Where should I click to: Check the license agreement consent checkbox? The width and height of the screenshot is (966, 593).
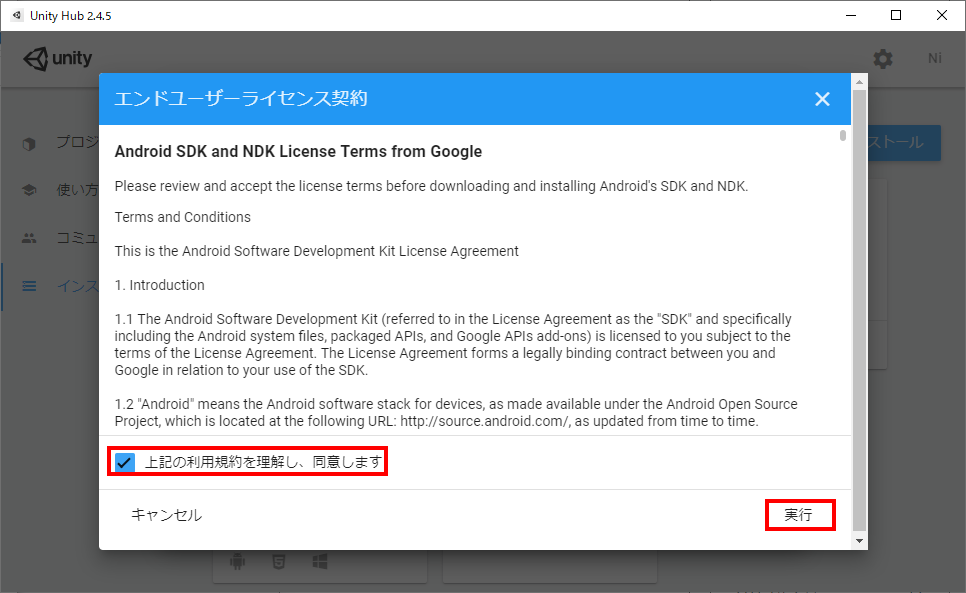[x=125, y=462]
